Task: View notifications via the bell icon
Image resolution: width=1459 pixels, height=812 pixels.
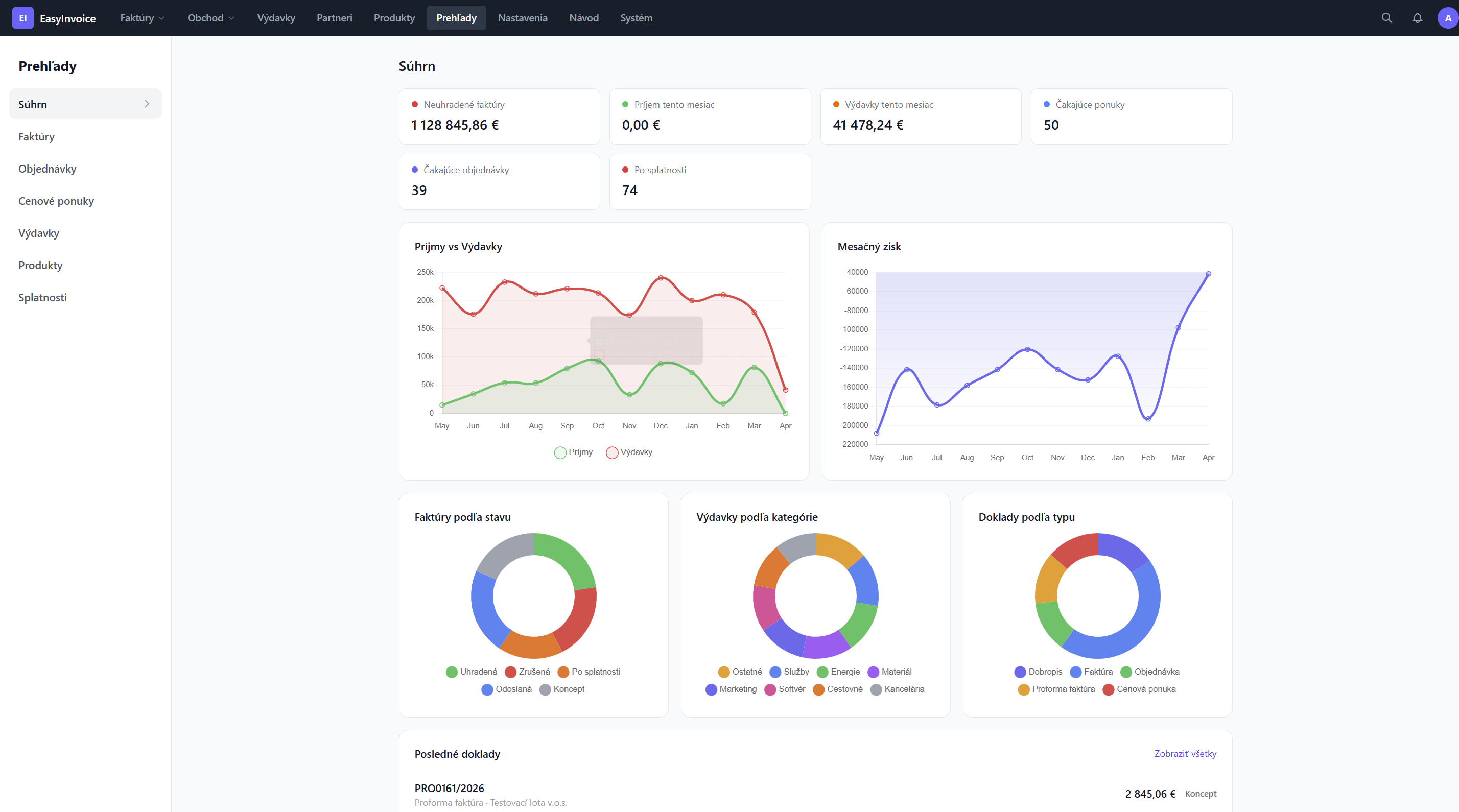Action: coord(1417,17)
